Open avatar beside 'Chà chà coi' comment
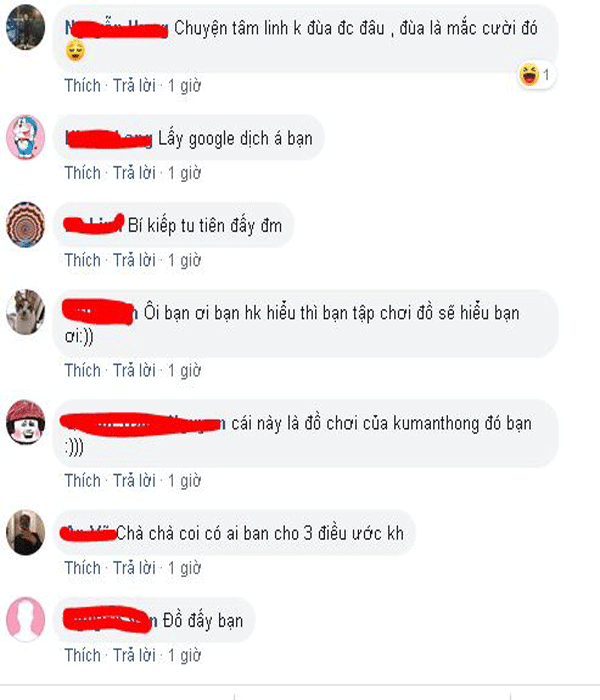Image resolution: width=600 pixels, height=700 pixels. pos(25,533)
